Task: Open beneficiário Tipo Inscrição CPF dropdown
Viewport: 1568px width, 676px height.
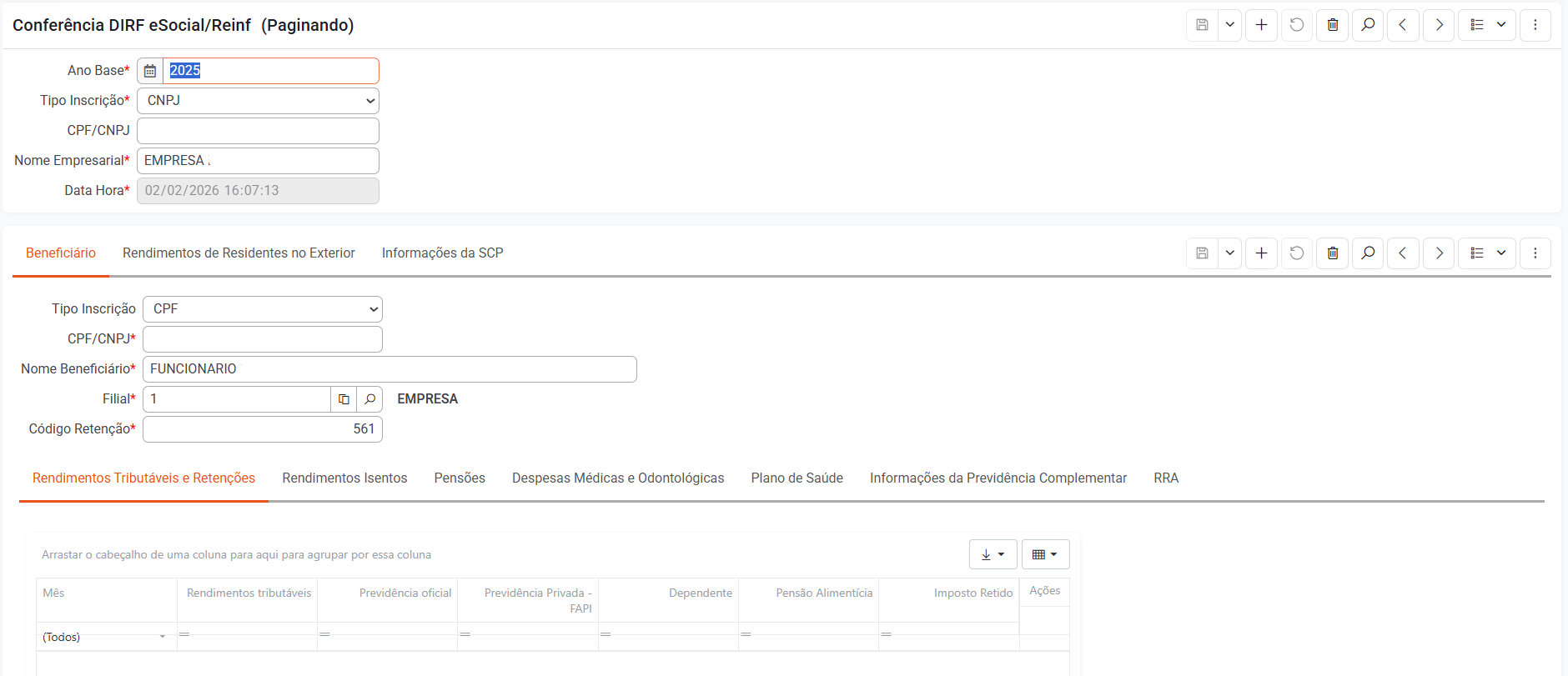Action: tap(263, 309)
